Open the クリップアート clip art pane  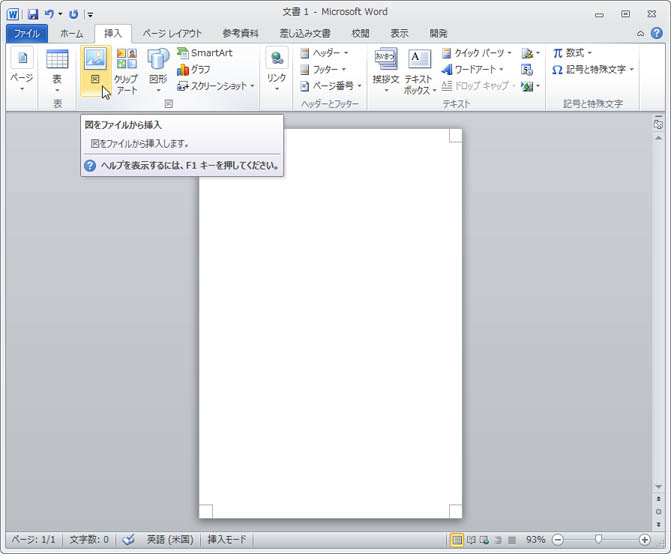coord(126,70)
